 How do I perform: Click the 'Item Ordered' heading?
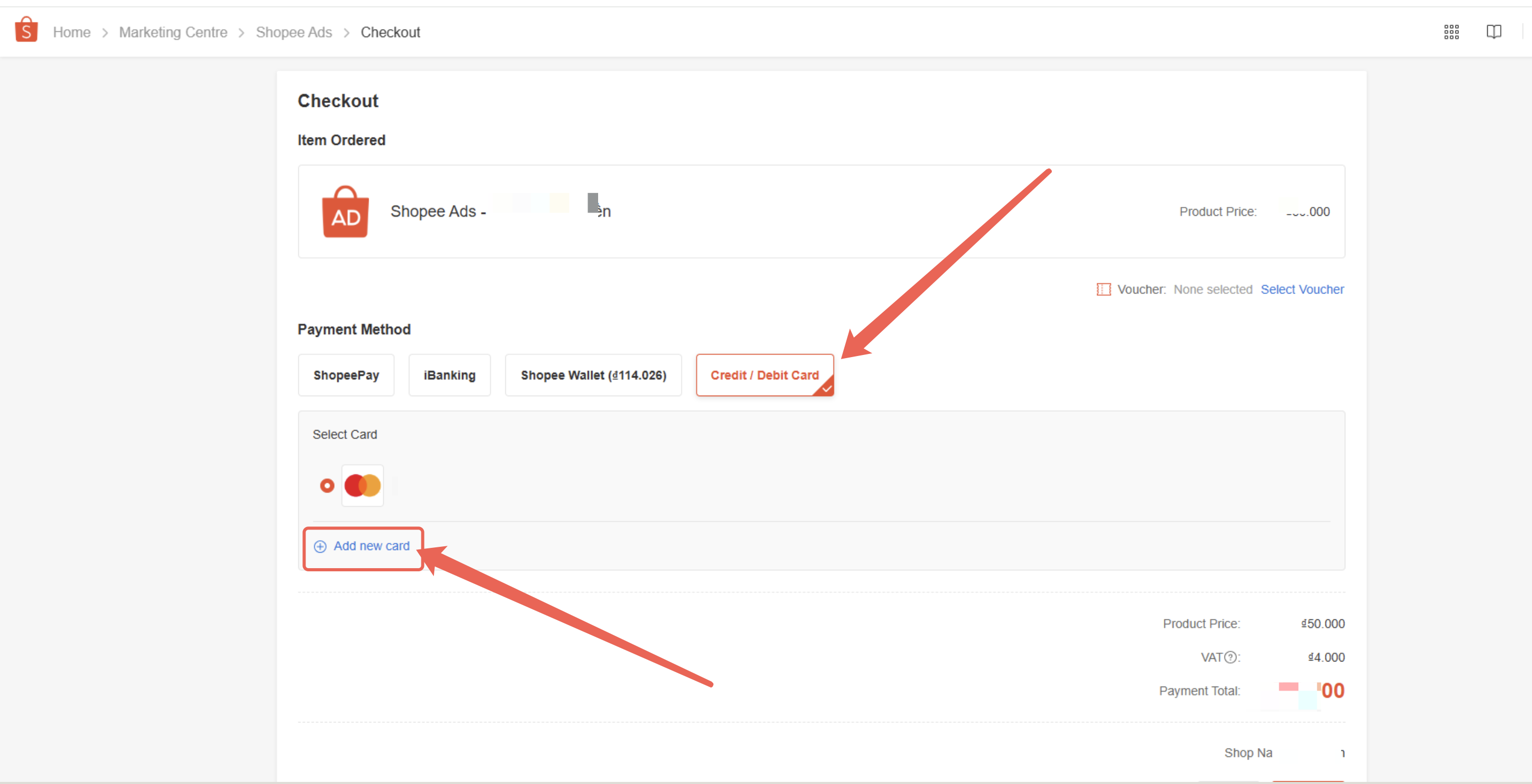click(x=342, y=140)
